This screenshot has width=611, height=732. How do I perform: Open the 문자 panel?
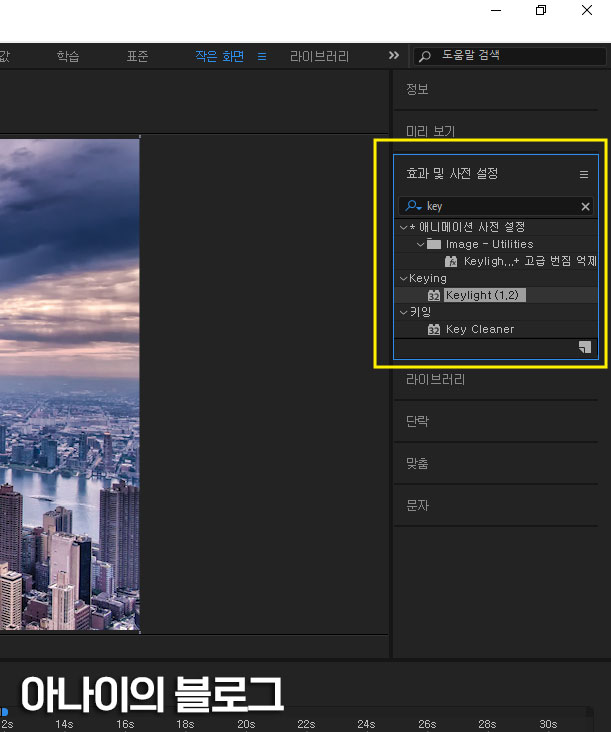click(417, 505)
